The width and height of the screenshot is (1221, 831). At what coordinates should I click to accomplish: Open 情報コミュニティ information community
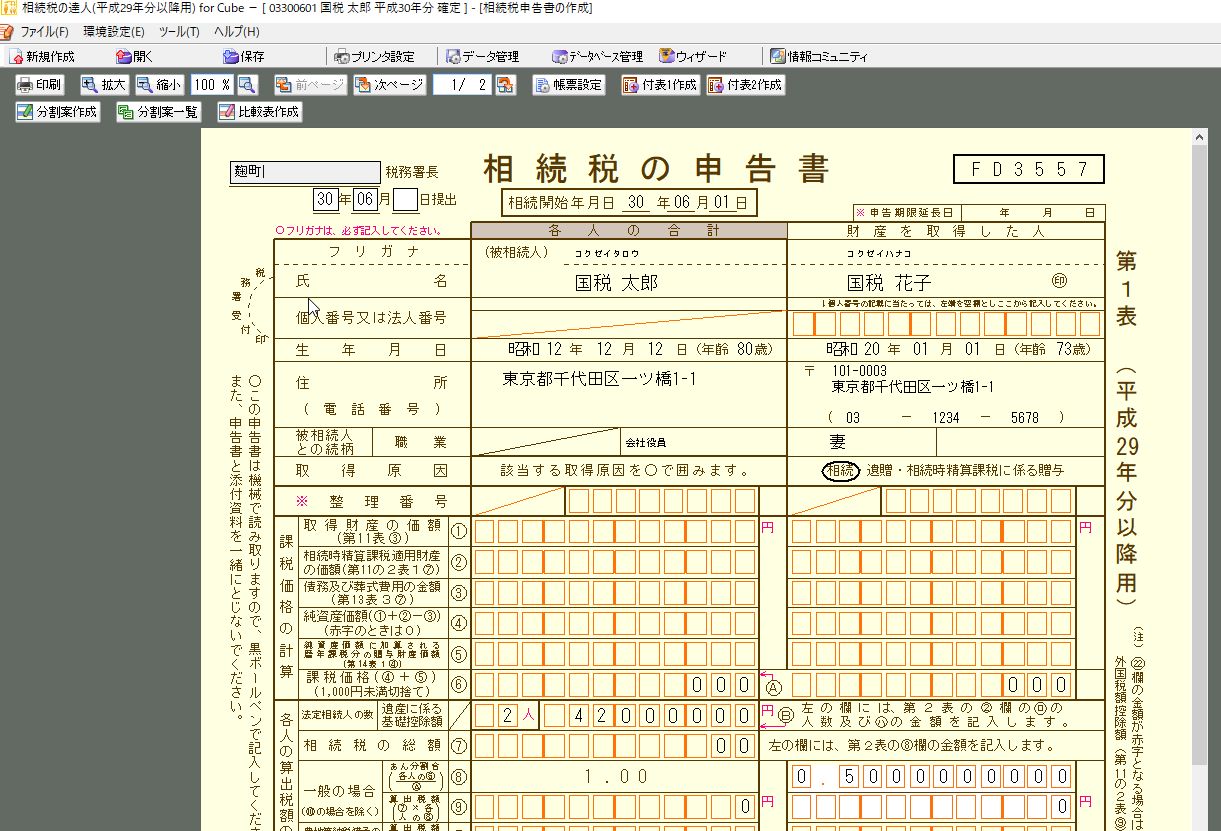click(x=819, y=57)
